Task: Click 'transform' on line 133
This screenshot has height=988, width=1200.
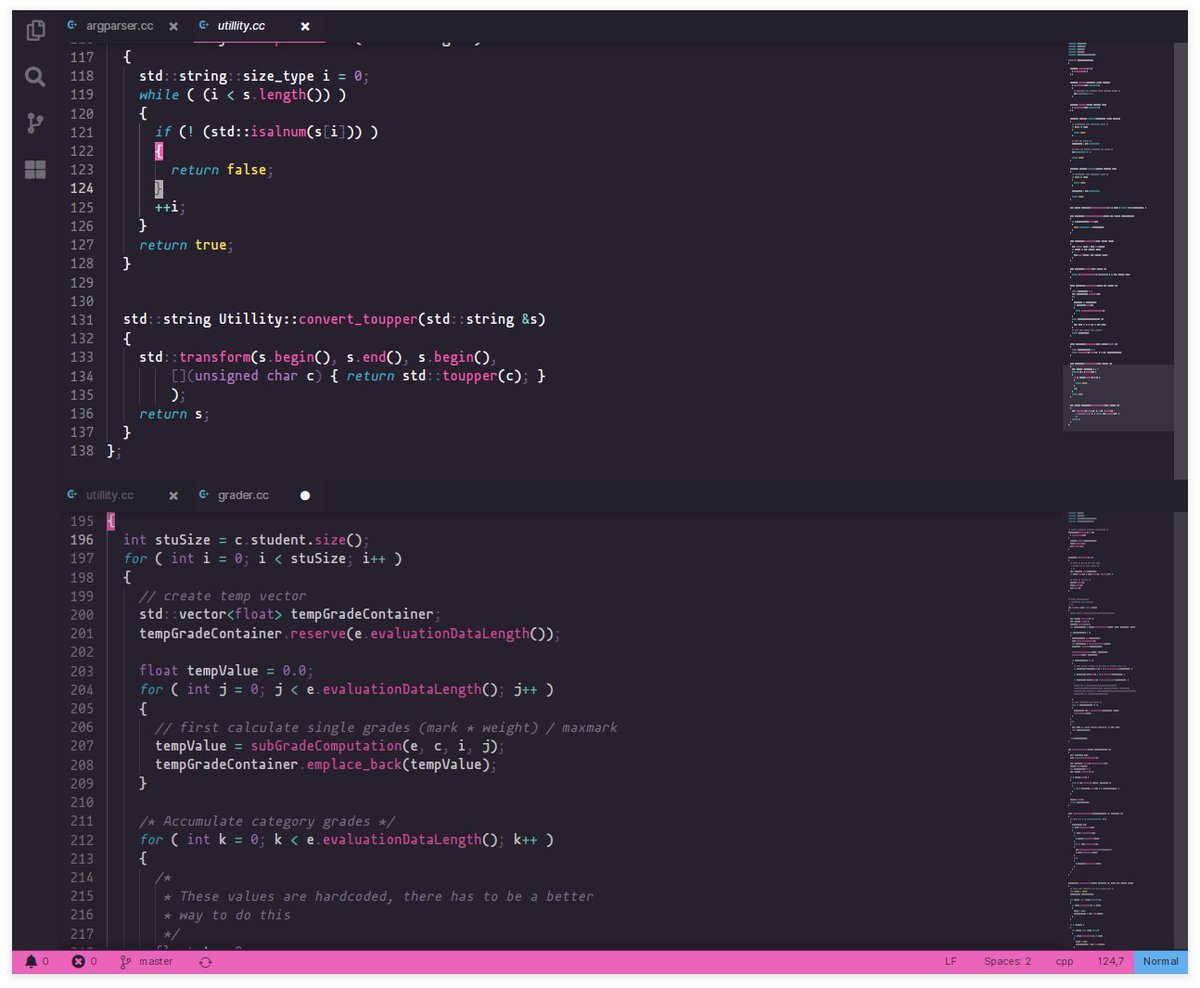Action: point(214,357)
